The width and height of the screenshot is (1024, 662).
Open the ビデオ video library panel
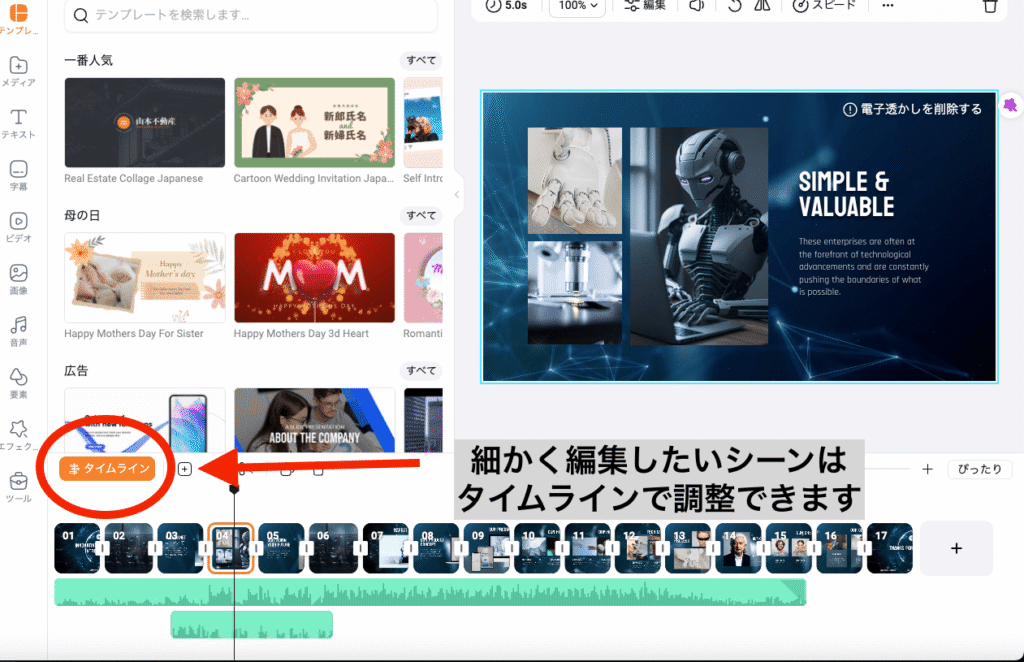[18, 227]
